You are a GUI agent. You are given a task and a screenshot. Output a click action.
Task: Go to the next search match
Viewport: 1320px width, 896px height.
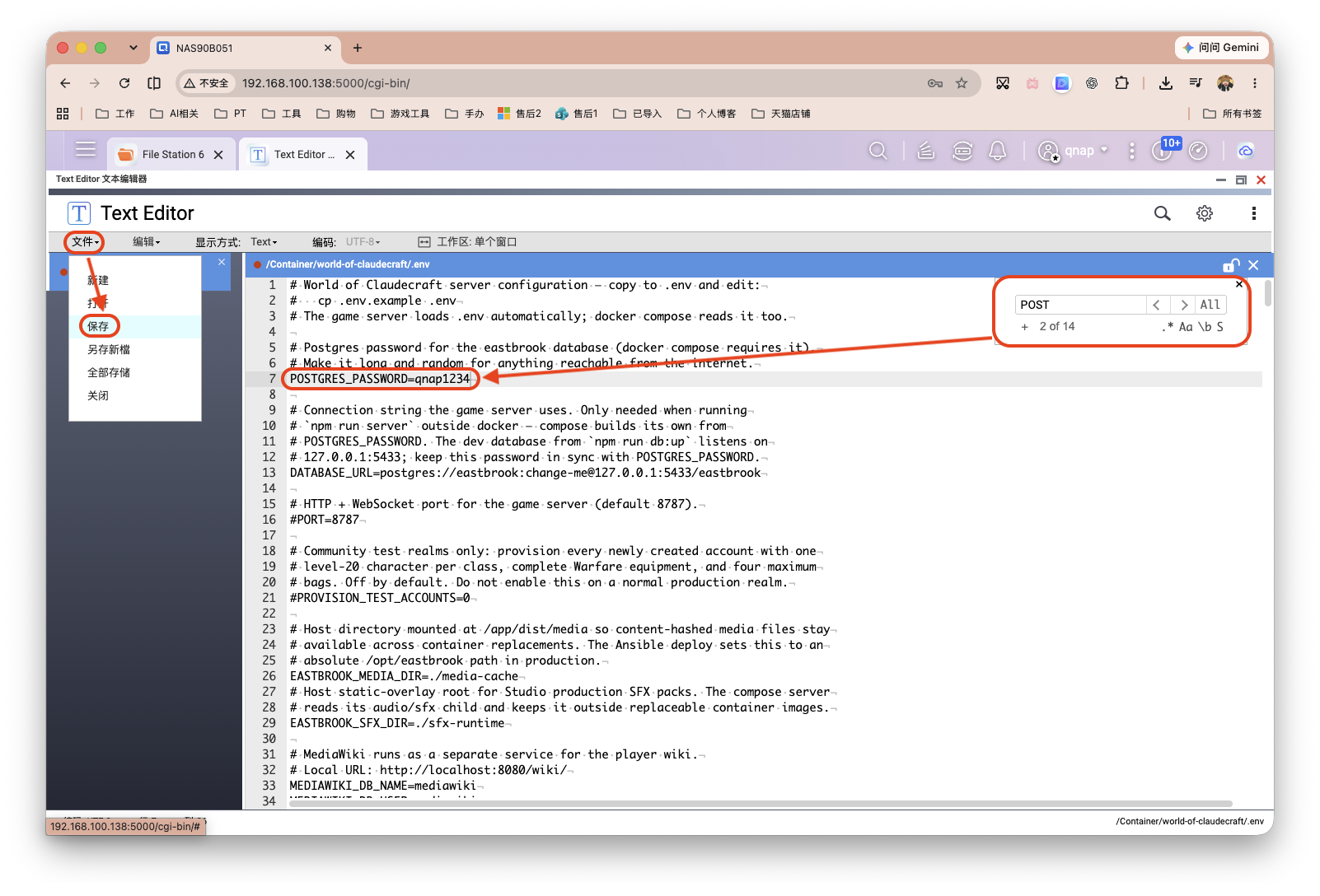tap(1183, 305)
